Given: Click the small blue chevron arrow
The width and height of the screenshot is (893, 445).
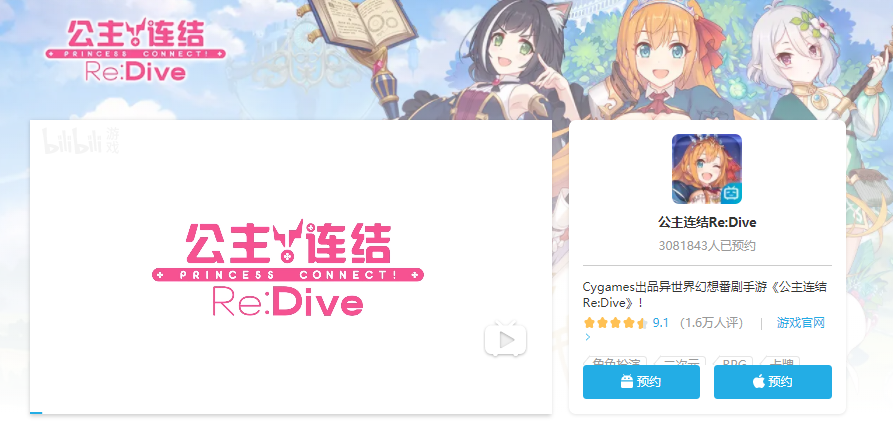Looking at the screenshot, I should pos(588,338).
